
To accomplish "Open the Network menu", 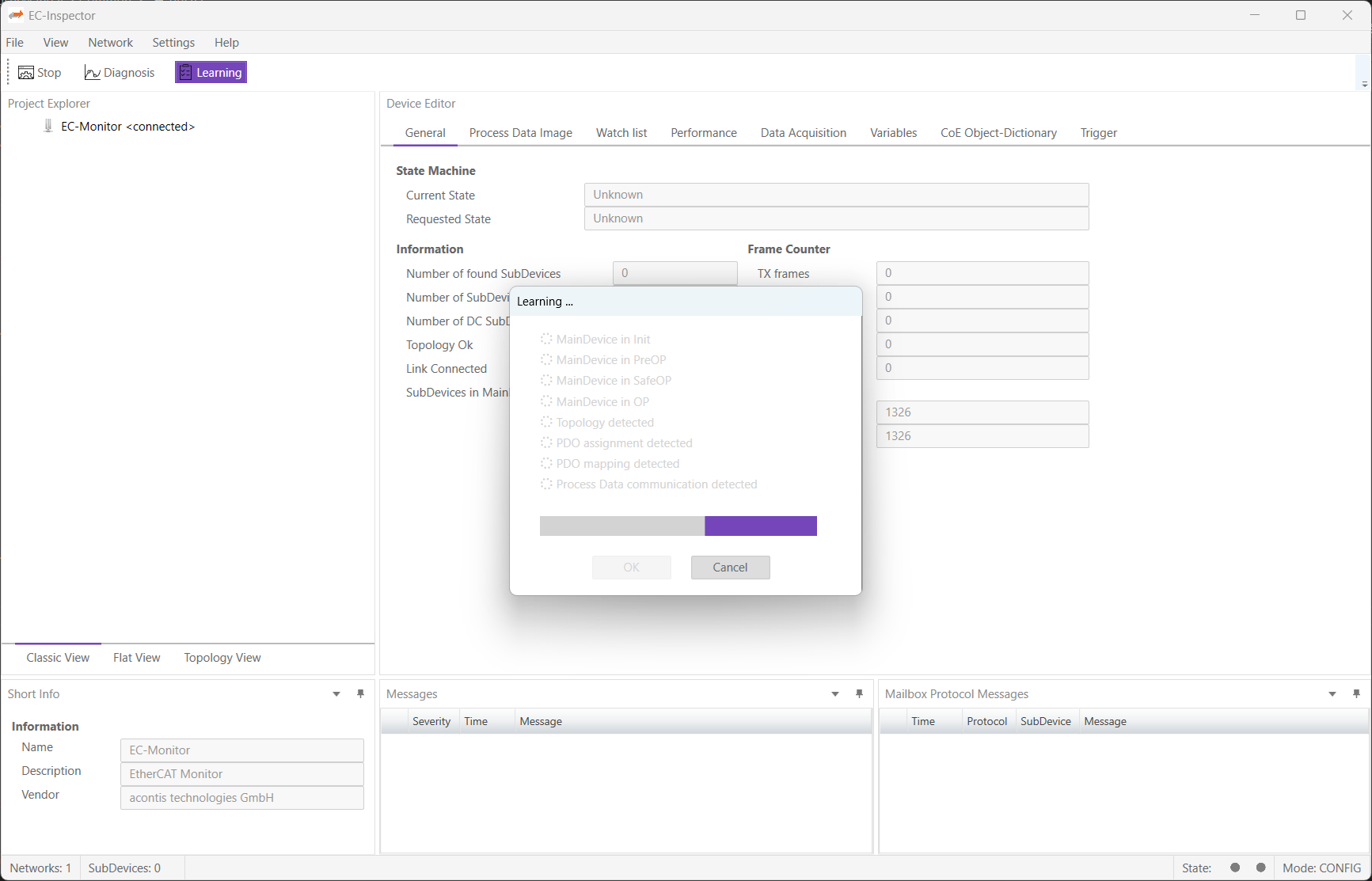I will 110,43.
